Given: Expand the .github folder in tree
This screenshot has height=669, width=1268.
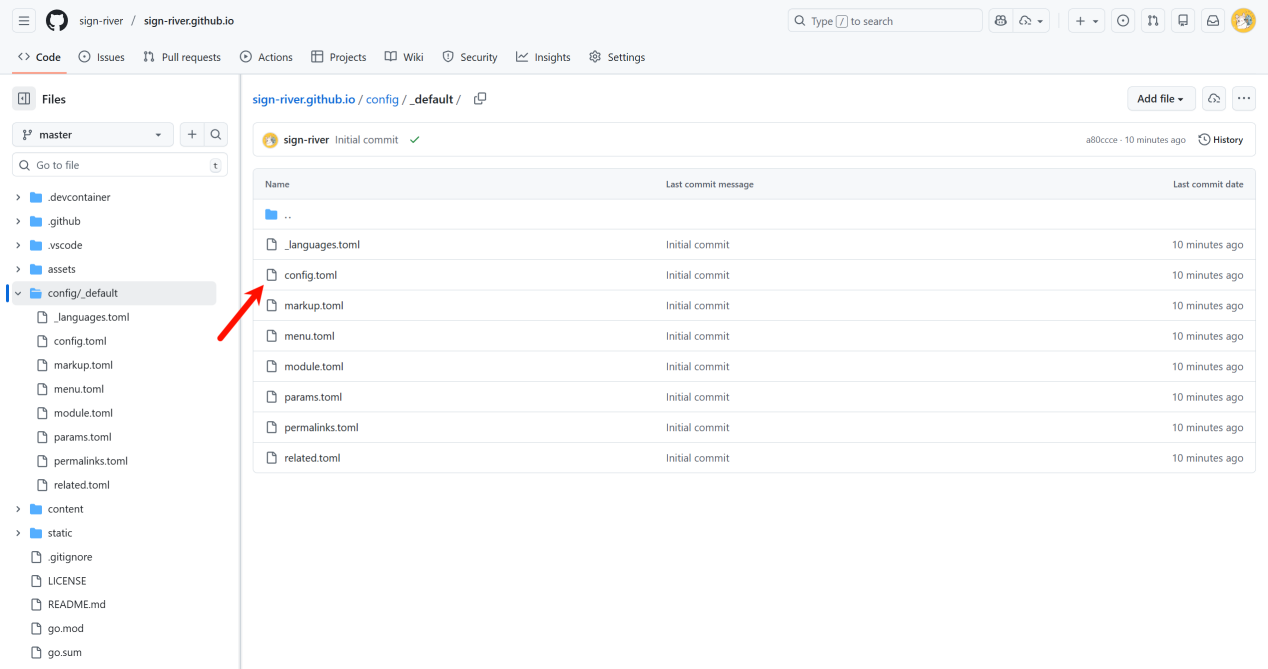Looking at the screenshot, I should coord(18,222).
